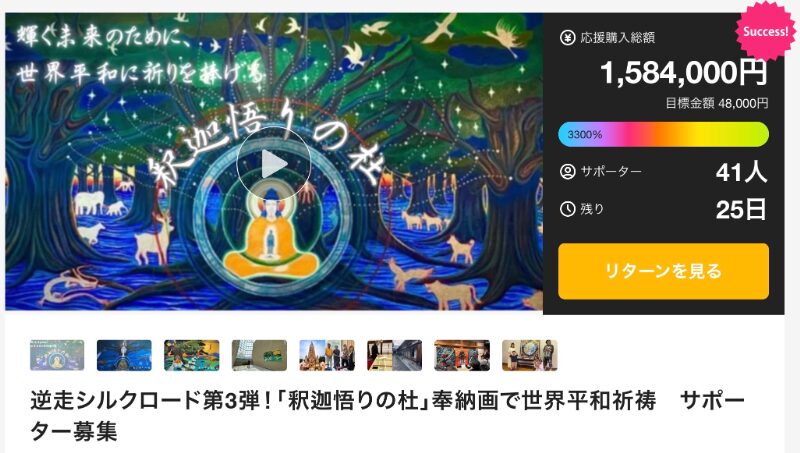Select the green and yellow painting thumbnail
This screenshot has height=453, width=800.
pyautogui.click(x=191, y=355)
